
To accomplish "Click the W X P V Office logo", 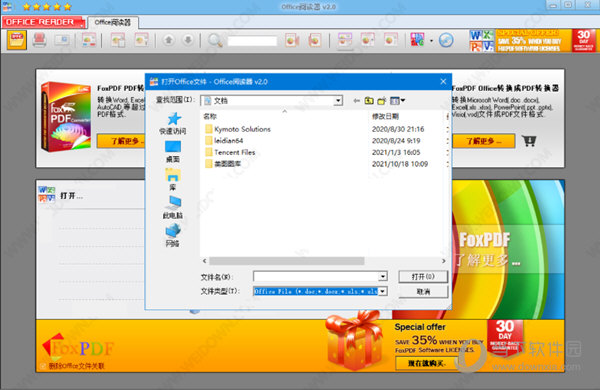I will [x=481, y=40].
